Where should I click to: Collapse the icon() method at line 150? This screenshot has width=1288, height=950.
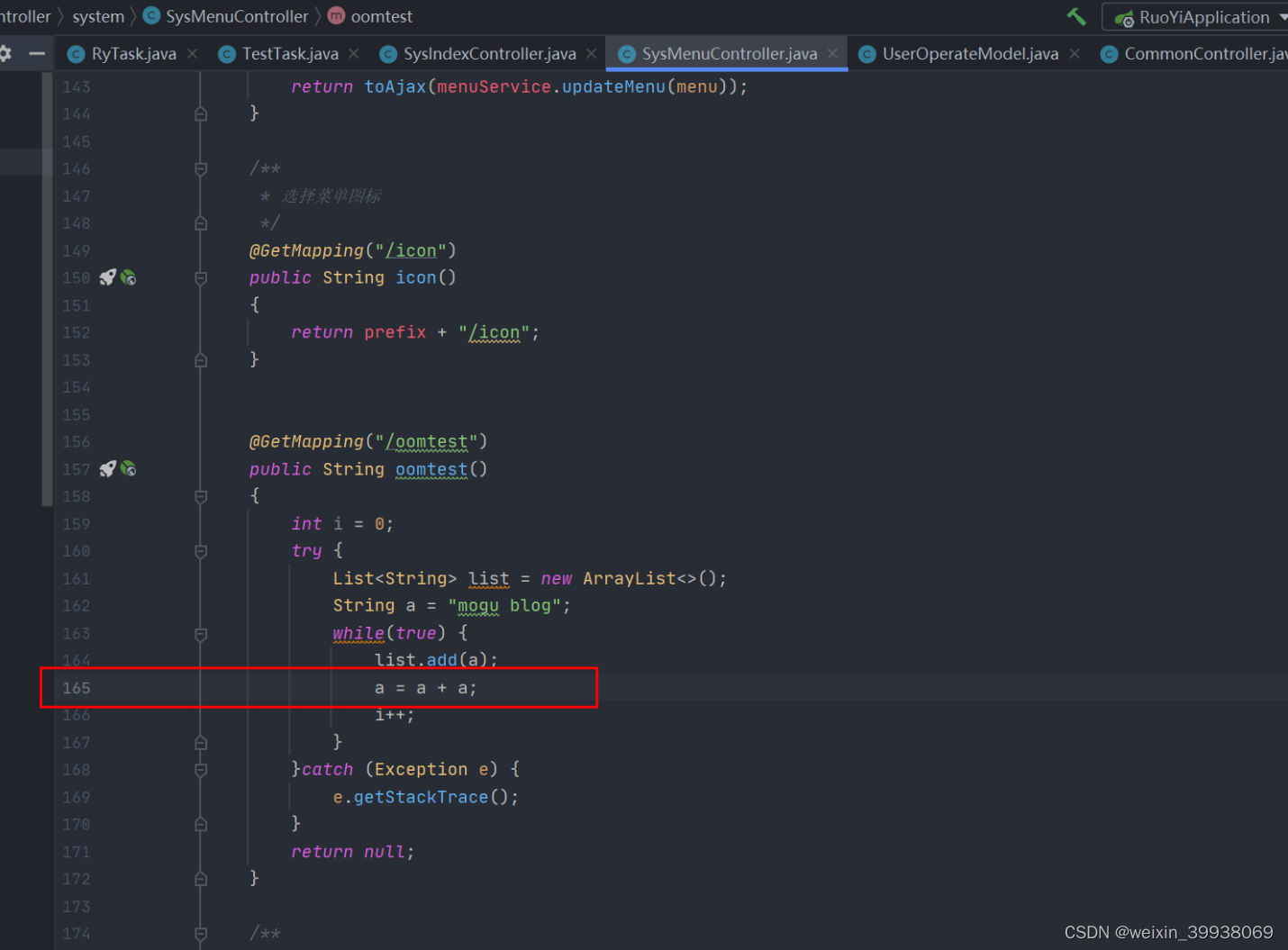201,278
